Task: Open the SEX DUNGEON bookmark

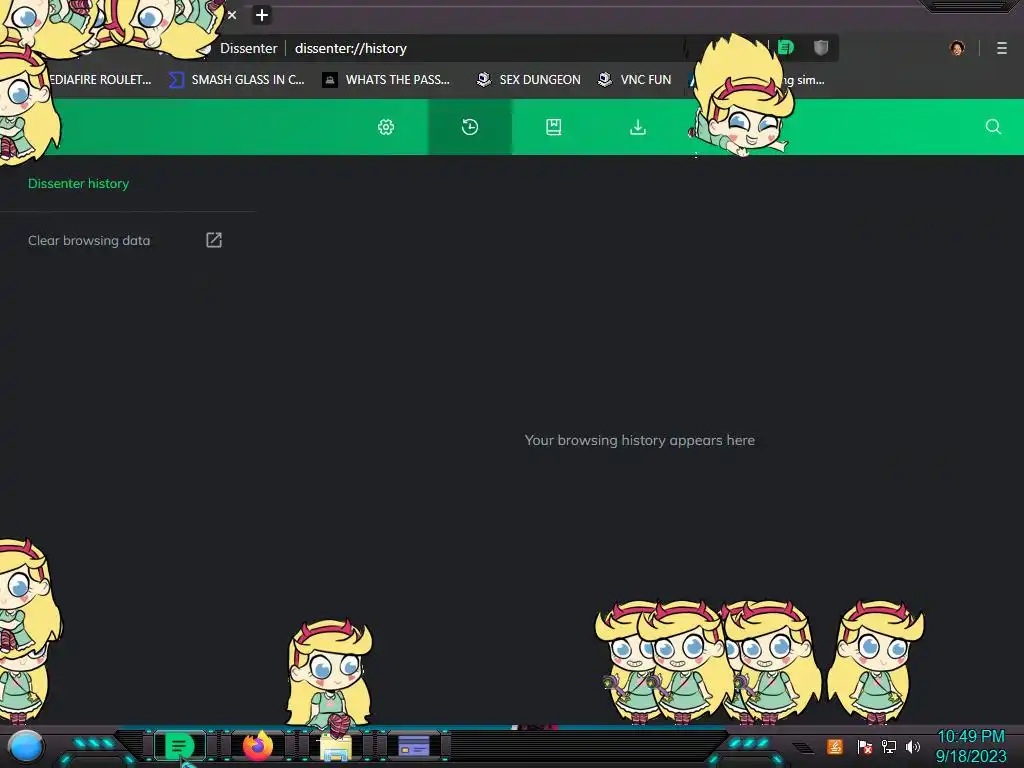Action: point(528,80)
